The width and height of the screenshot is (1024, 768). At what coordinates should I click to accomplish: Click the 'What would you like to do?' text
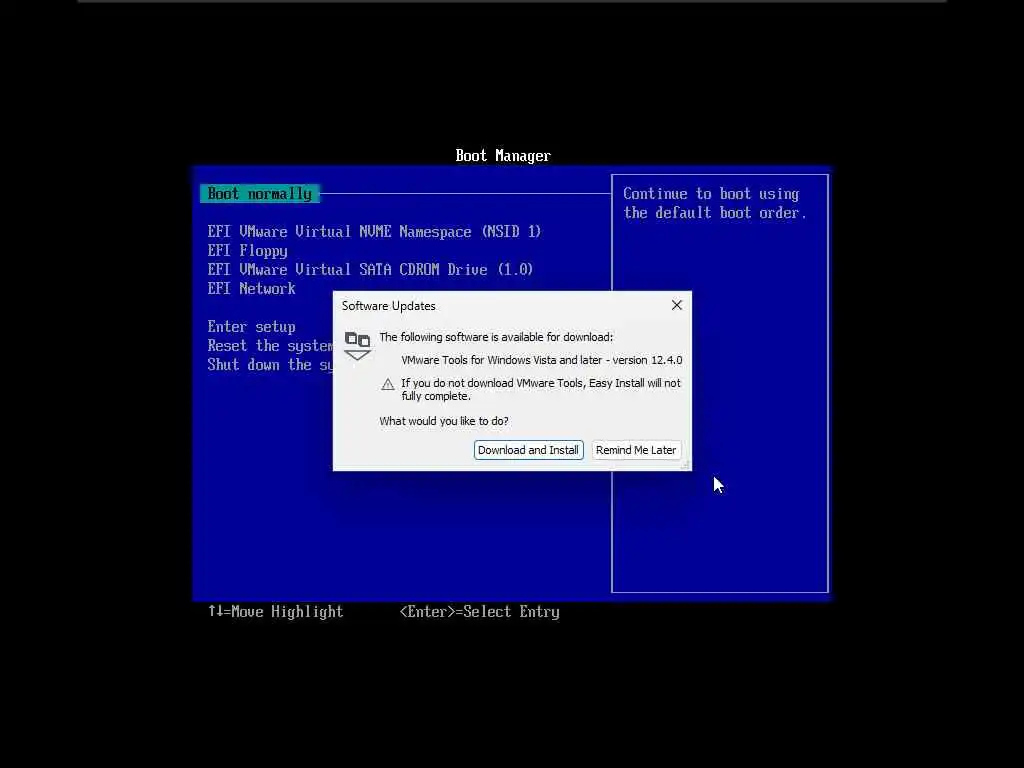point(444,421)
